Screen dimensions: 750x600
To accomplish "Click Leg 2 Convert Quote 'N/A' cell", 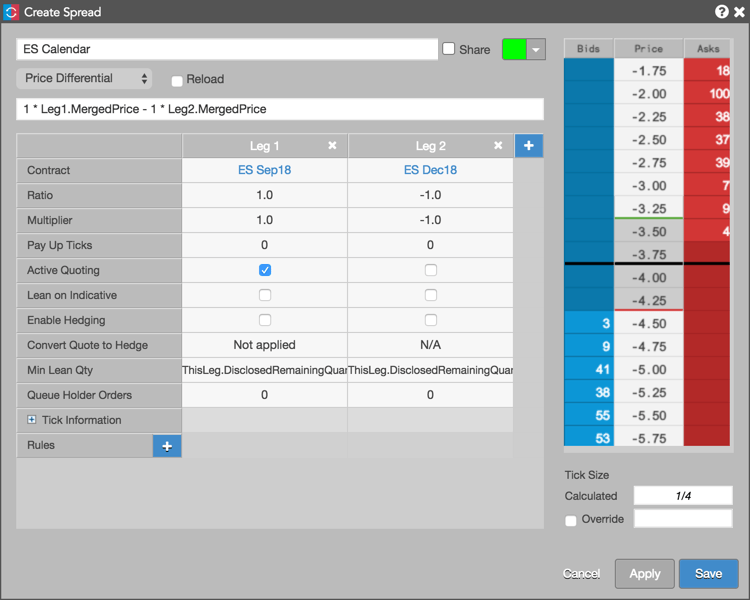I will click(430, 345).
